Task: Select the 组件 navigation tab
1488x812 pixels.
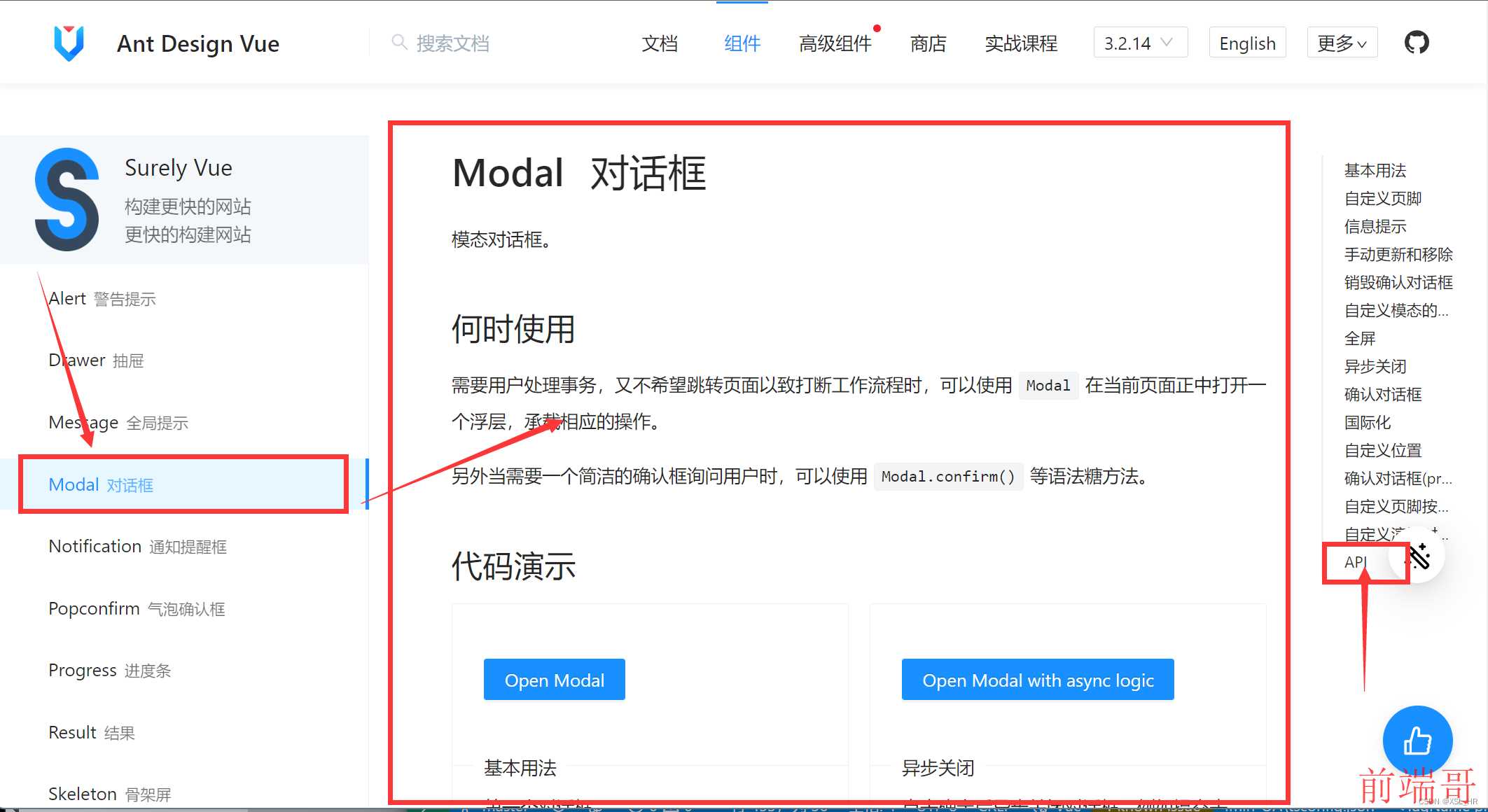Action: [742, 42]
